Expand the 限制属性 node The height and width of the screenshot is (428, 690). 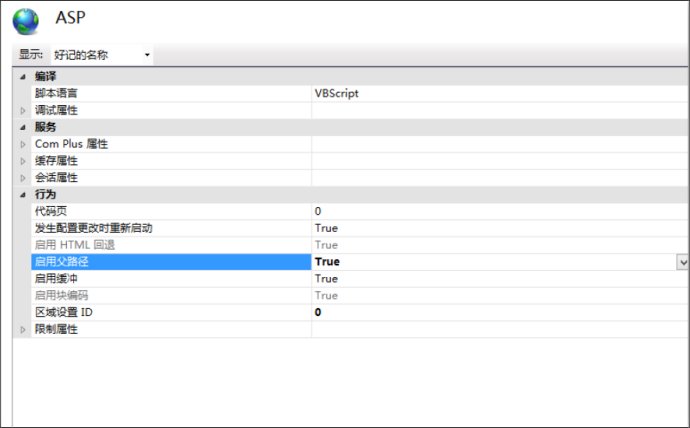click(x=22, y=329)
